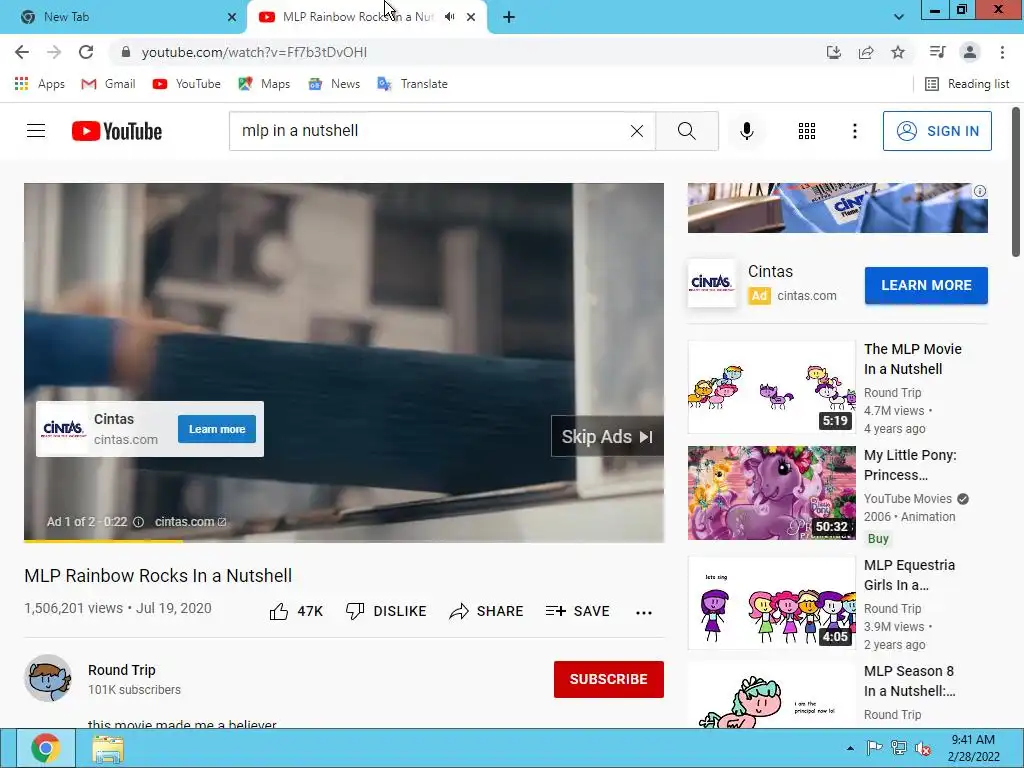Image resolution: width=1024 pixels, height=768 pixels.
Task: Select the MLP Rainbow Rocks tab
Action: 356,17
